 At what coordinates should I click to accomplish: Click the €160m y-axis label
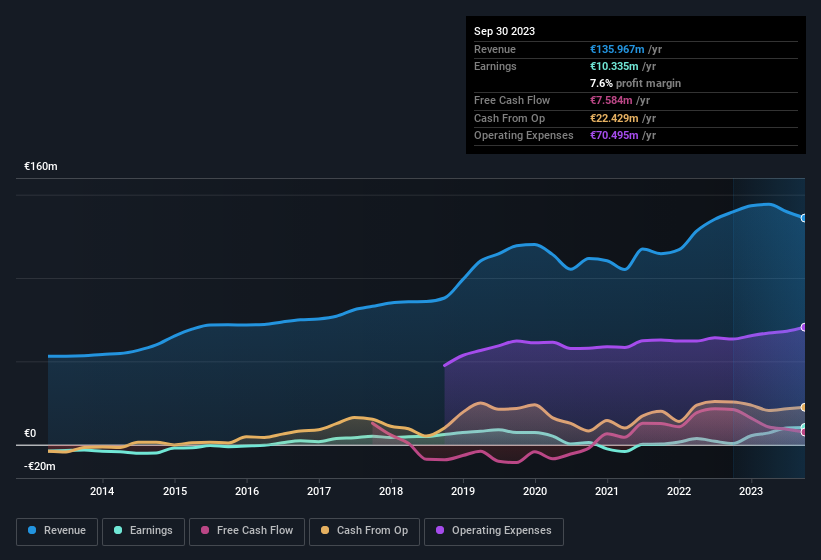coord(41,166)
